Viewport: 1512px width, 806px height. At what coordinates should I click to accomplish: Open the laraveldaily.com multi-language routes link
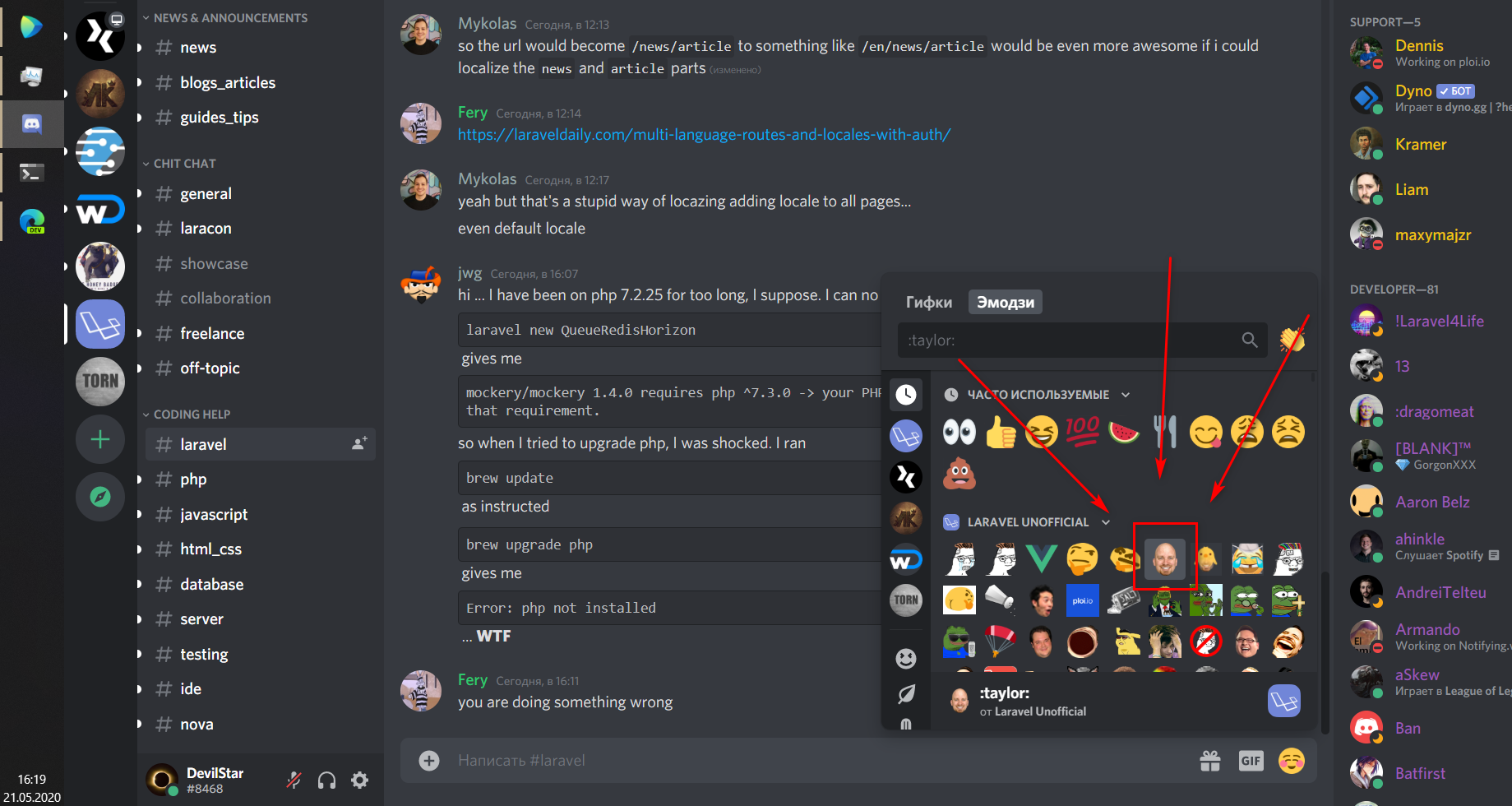point(704,135)
